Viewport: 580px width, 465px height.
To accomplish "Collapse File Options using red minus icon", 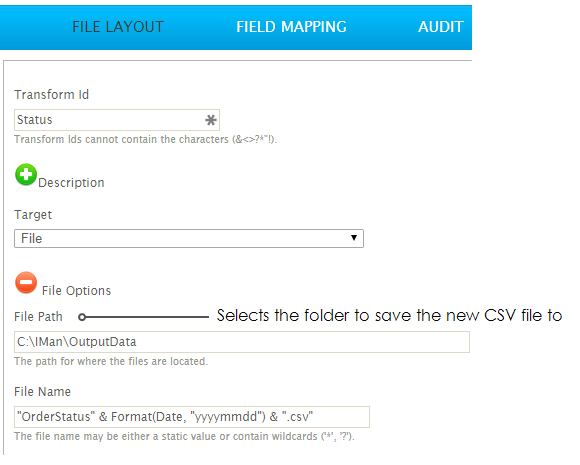I will pyautogui.click(x=26, y=283).
